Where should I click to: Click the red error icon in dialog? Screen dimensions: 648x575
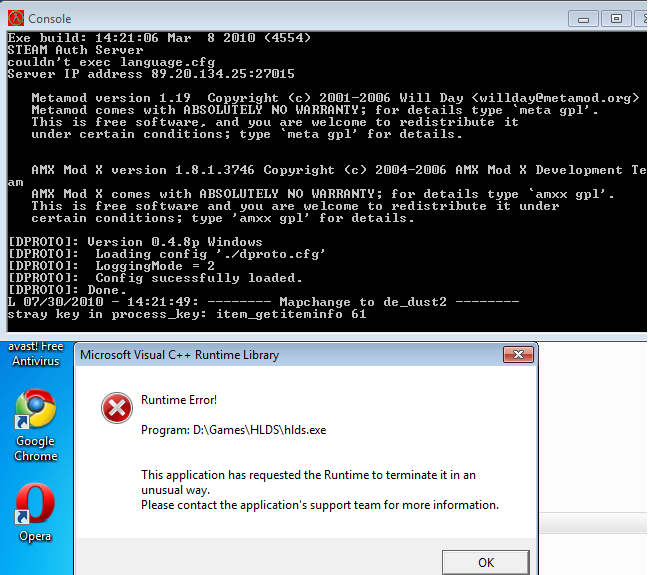(x=117, y=408)
